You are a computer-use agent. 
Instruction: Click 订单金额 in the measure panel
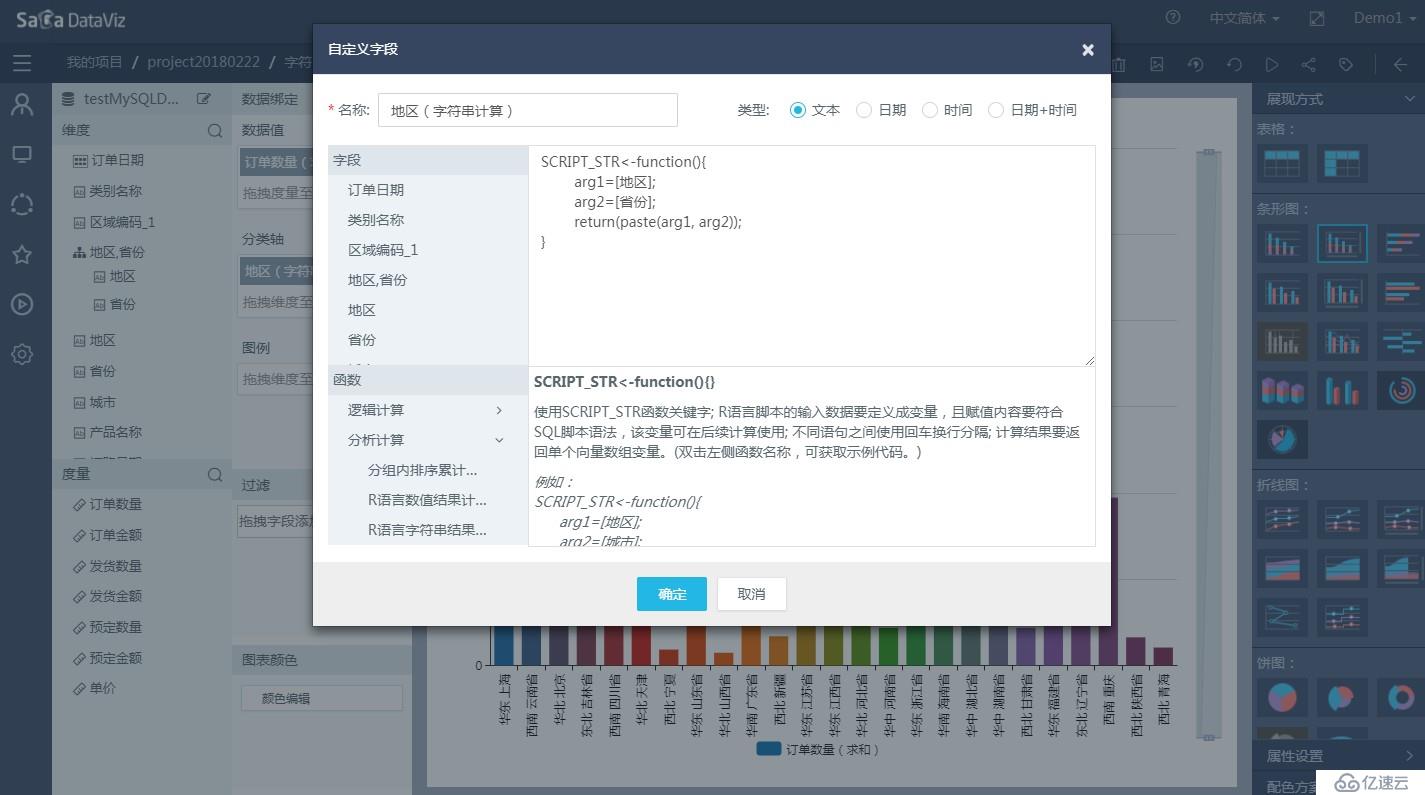[x=115, y=535]
